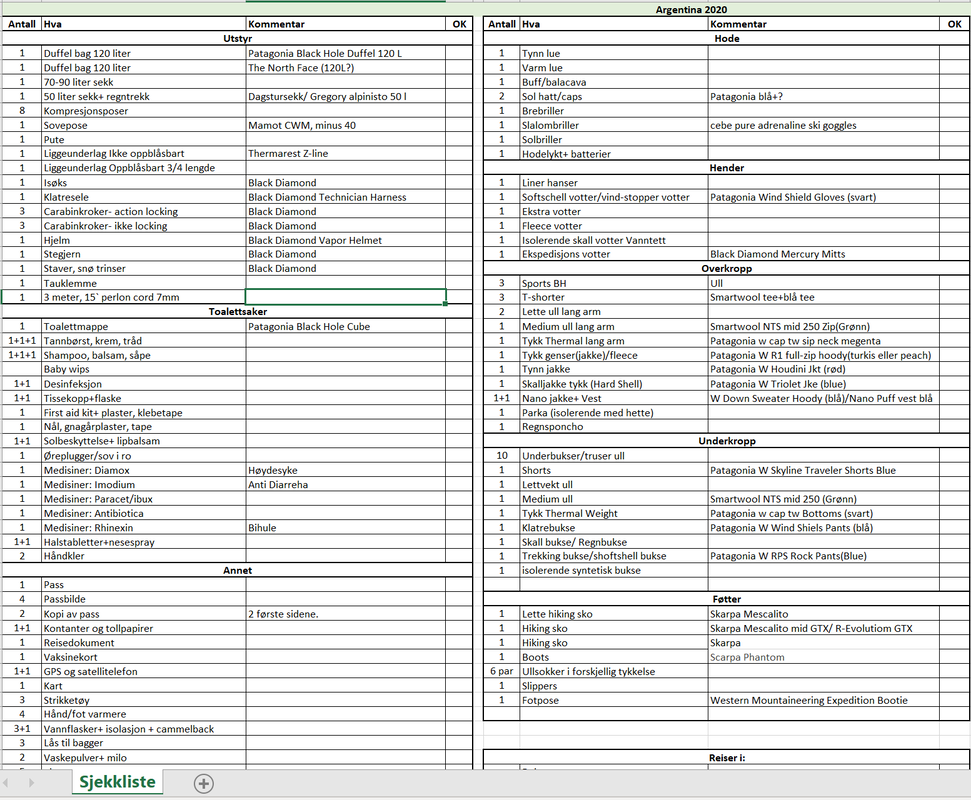Select the Hender section header
The image size is (971, 800).
pos(726,168)
